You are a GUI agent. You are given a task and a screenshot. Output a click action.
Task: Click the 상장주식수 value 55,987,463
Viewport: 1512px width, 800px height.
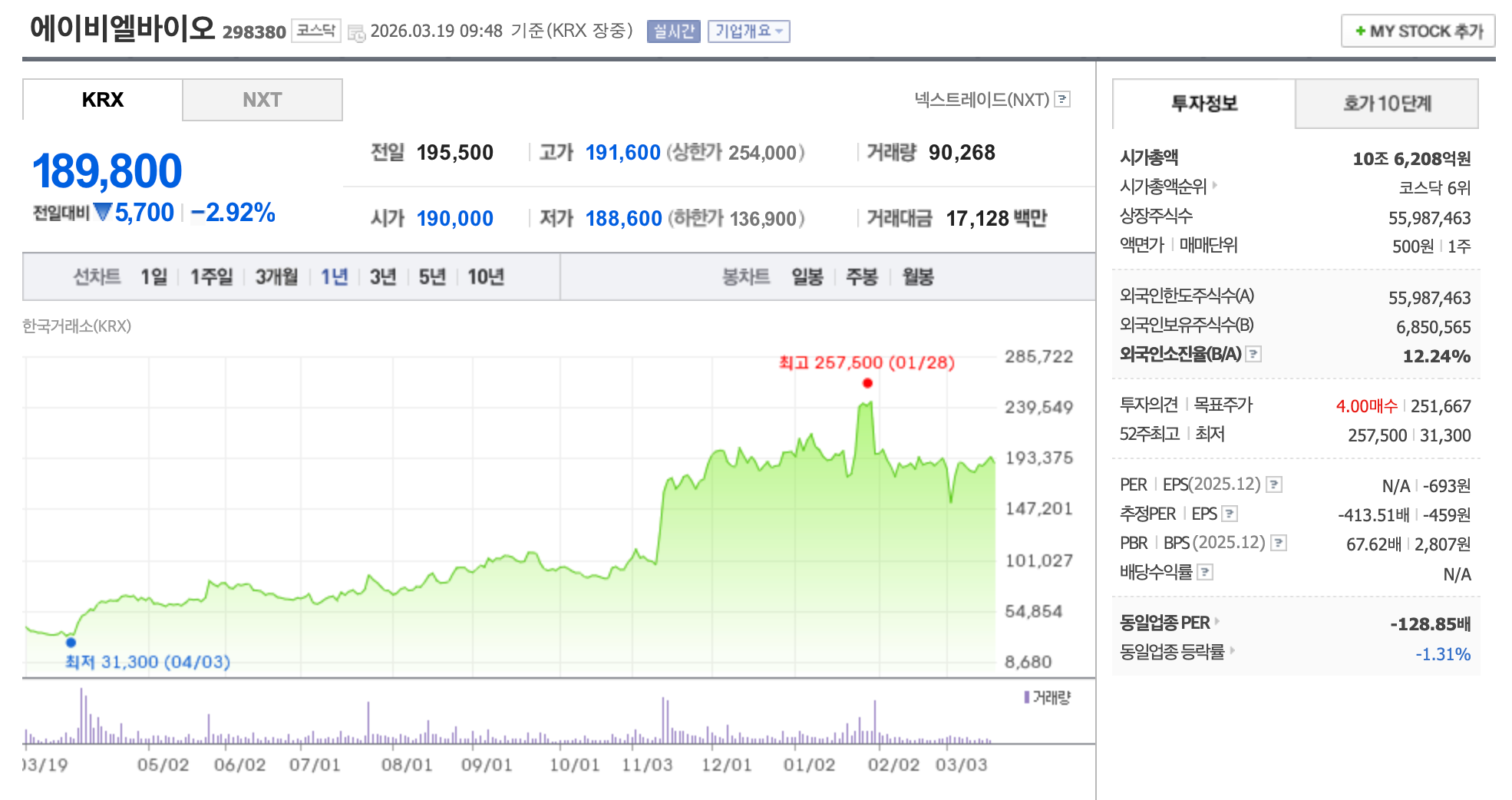(x=1429, y=218)
